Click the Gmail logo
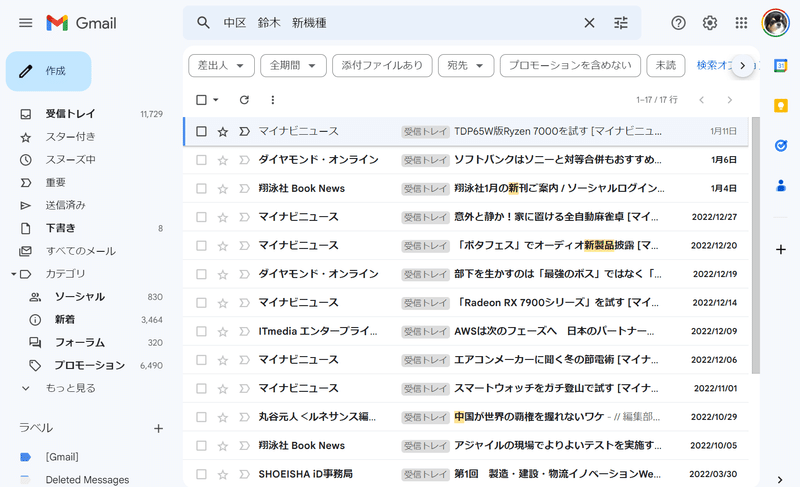800x487 pixels. 81,23
